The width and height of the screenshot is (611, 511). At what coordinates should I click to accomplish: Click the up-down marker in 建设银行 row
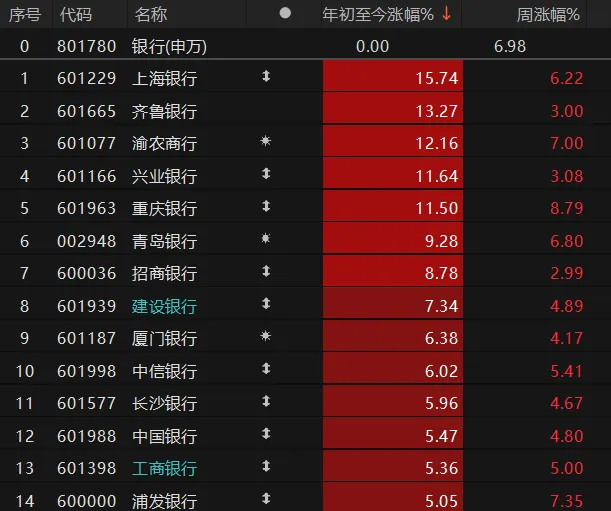266,303
